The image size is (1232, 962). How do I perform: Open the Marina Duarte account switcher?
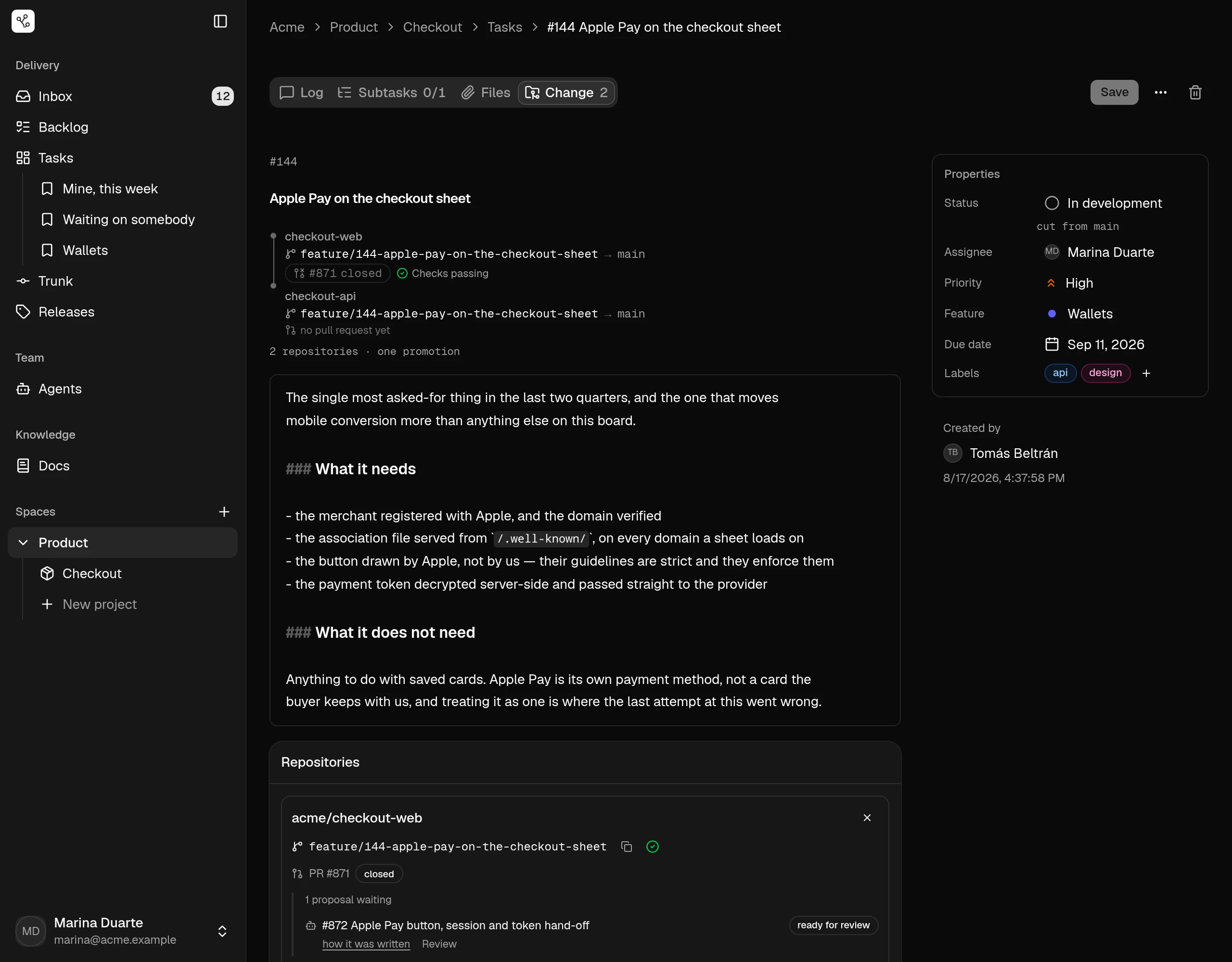(x=222, y=931)
